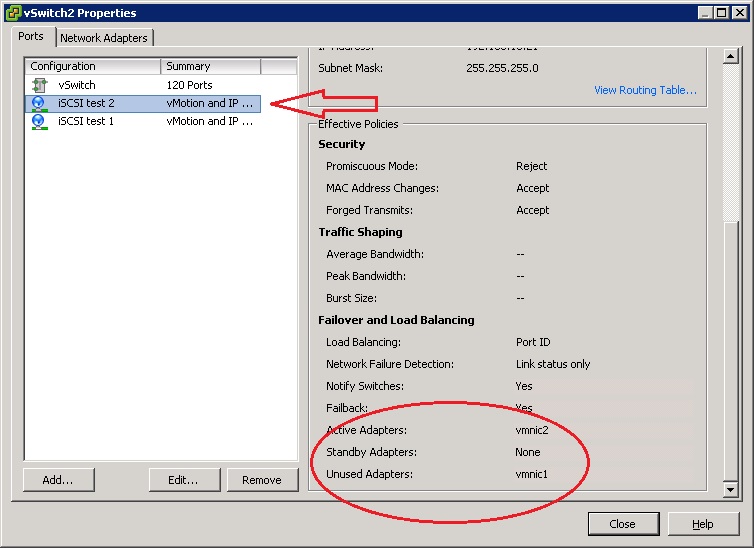Select the iSCSI test 1 row label
Image resolution: width=754 pixels, height=548 pixels.
pos(86,122)
